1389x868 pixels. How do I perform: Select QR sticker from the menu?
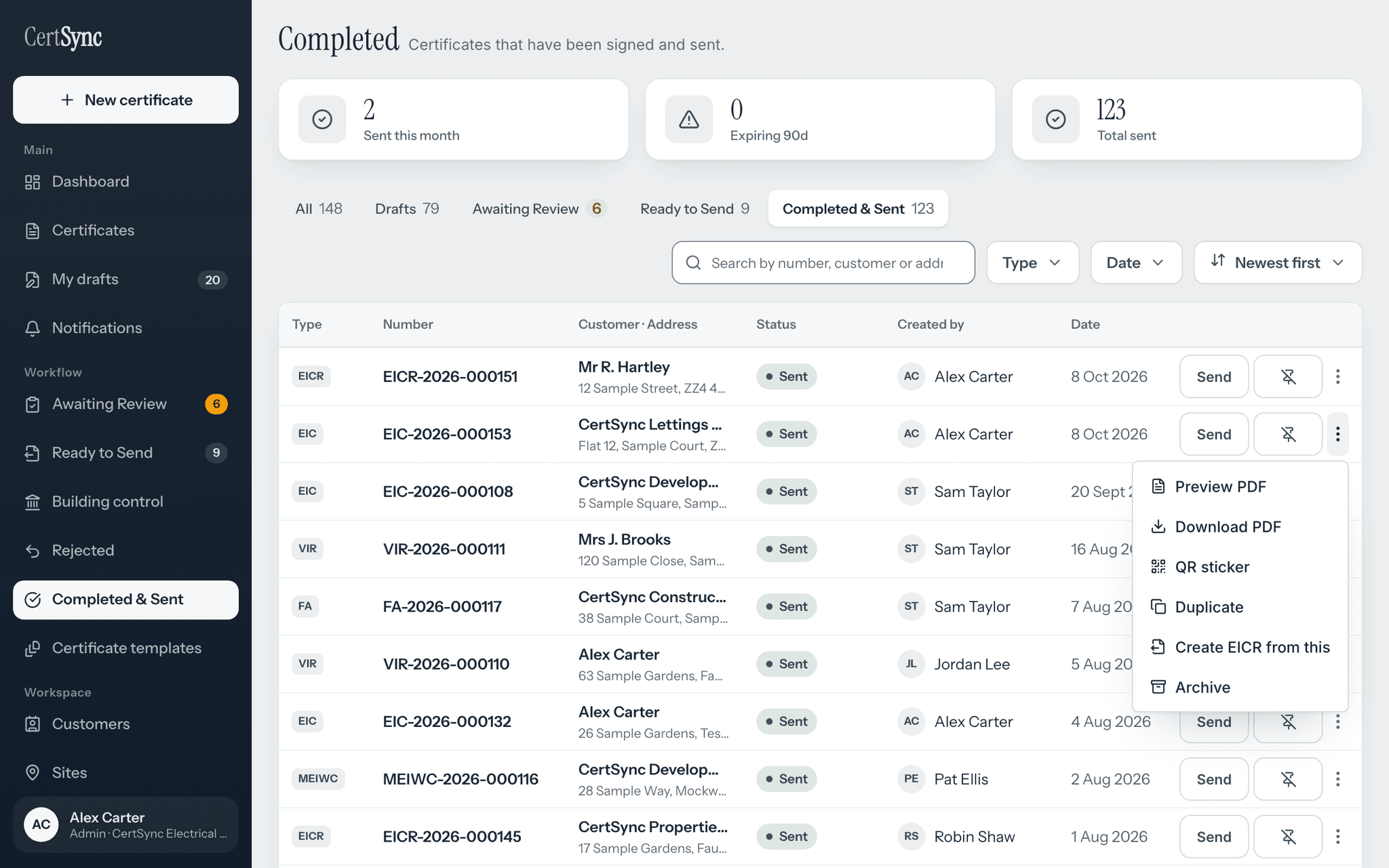point(1240,567)
